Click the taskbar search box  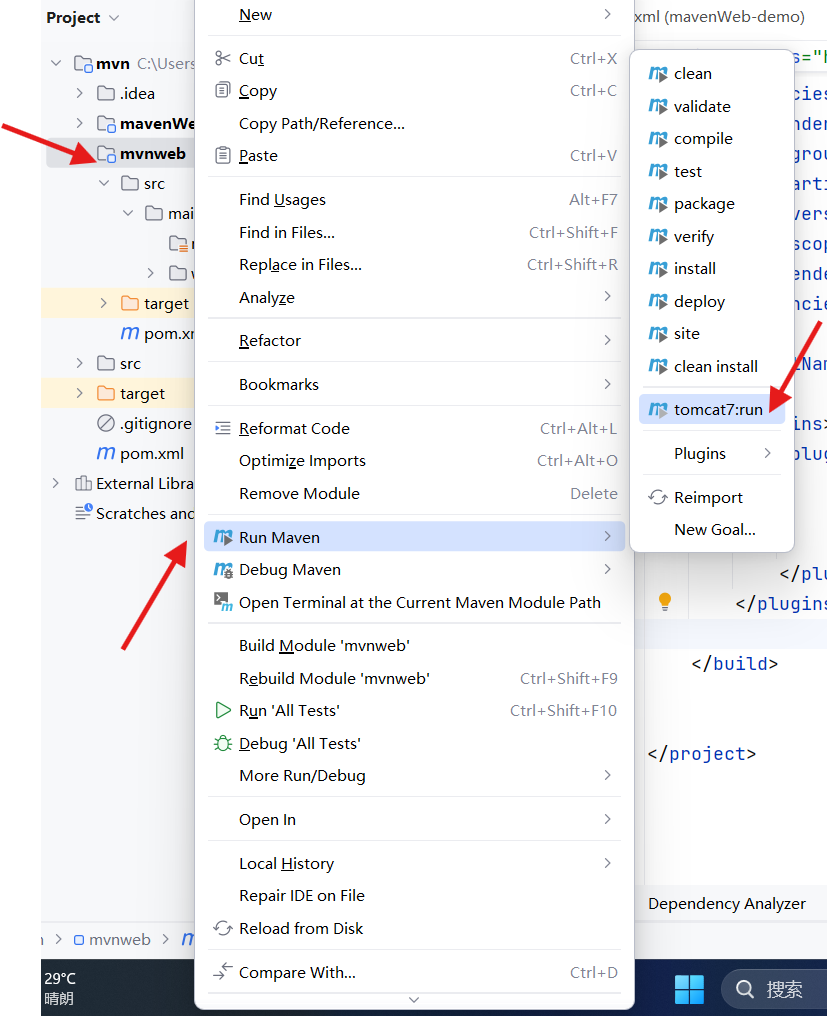(774, 989)
